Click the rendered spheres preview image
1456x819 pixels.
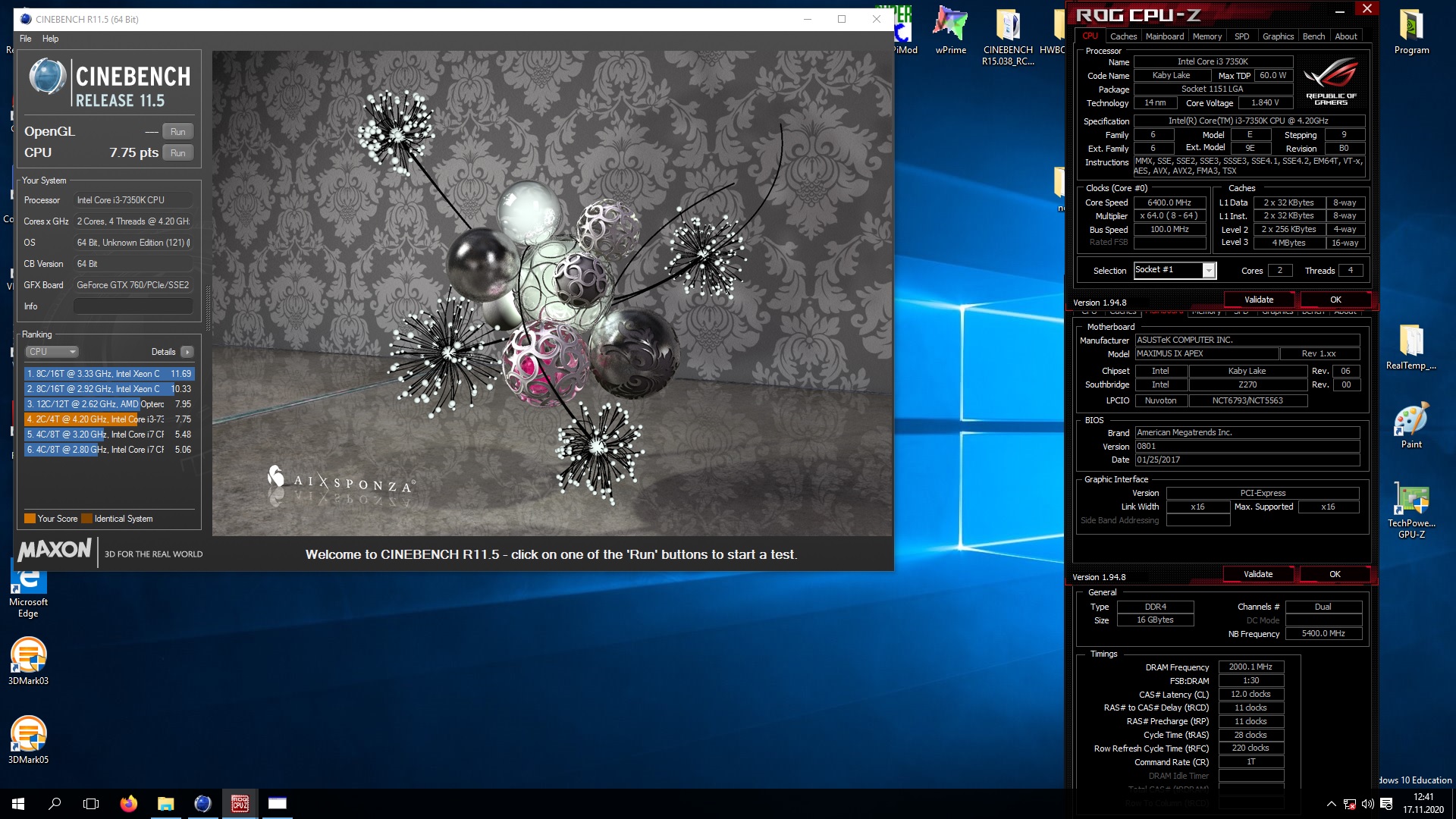coord(552,293)
